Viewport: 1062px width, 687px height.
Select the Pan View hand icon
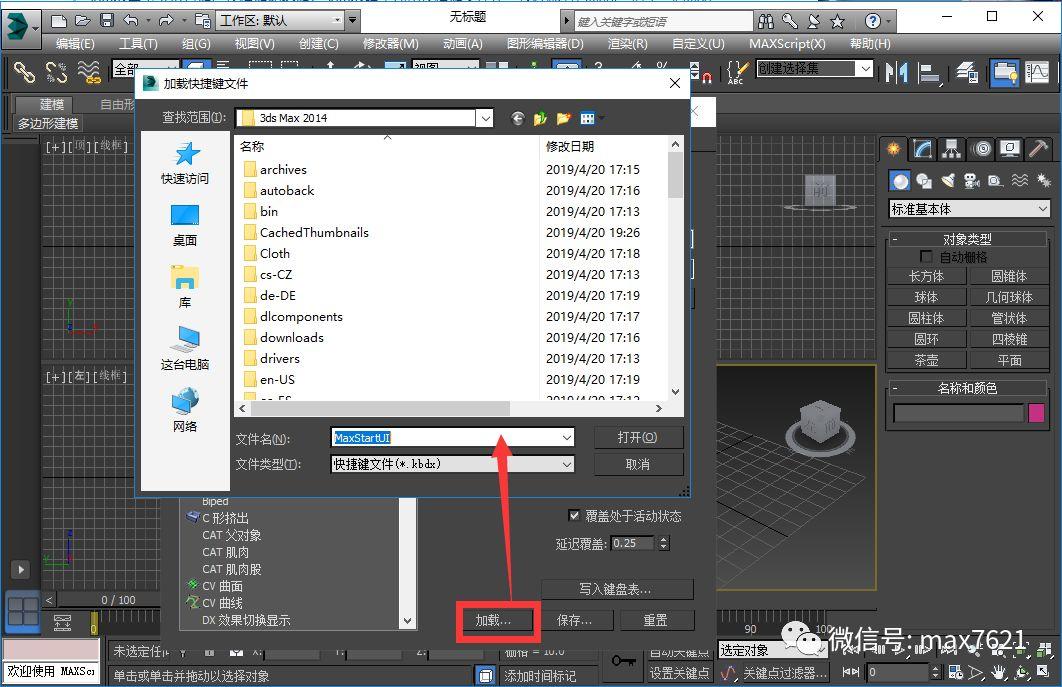(x=998, y=672)
